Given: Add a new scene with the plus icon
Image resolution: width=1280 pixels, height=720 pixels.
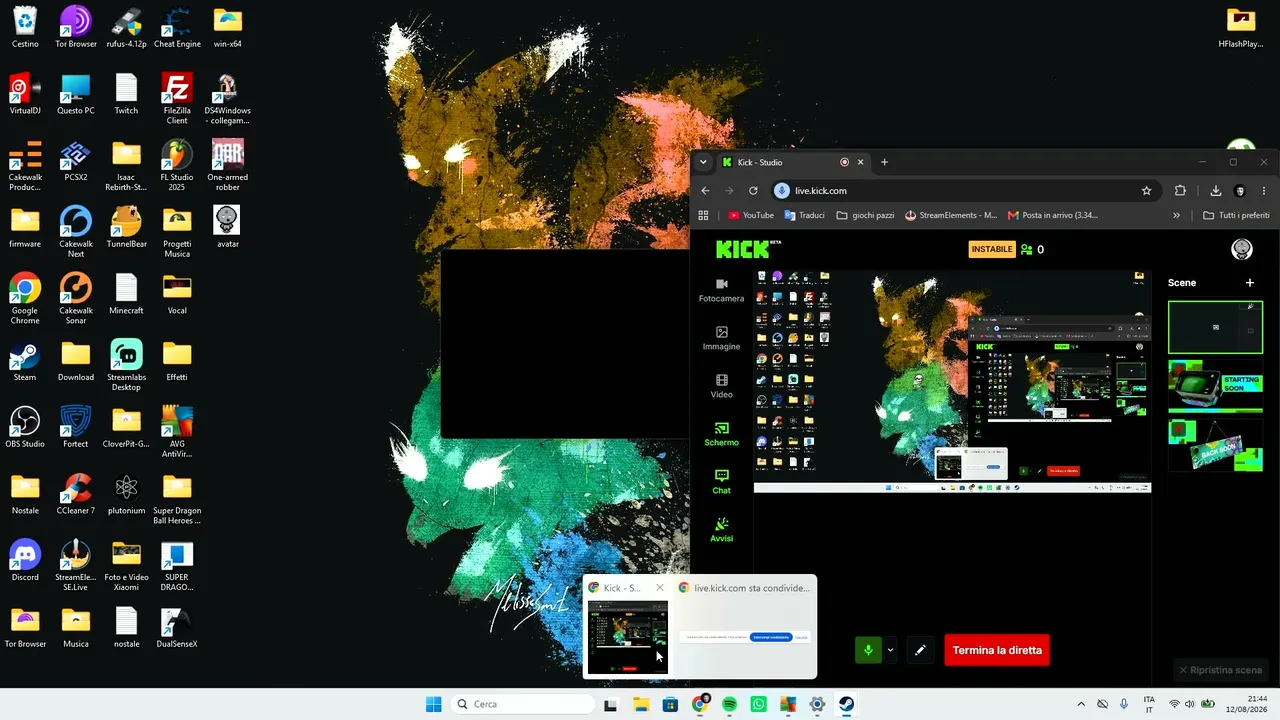Looking at the screenshot, I should click(1249, 283).
